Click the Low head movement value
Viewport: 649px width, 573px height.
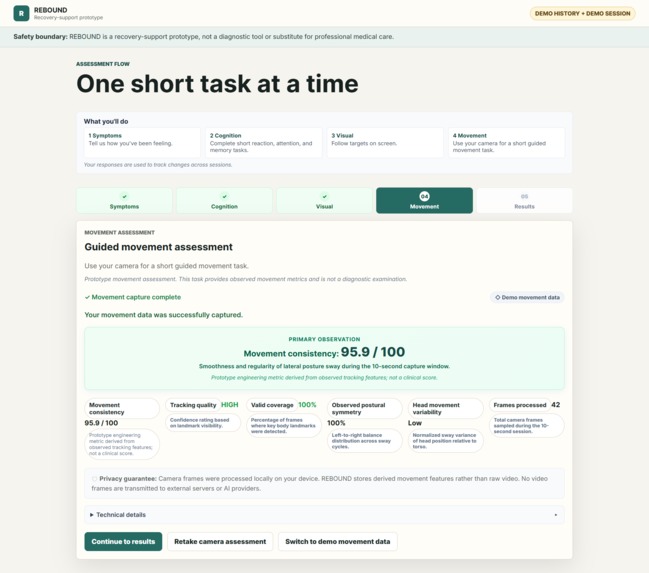(415, 423)
